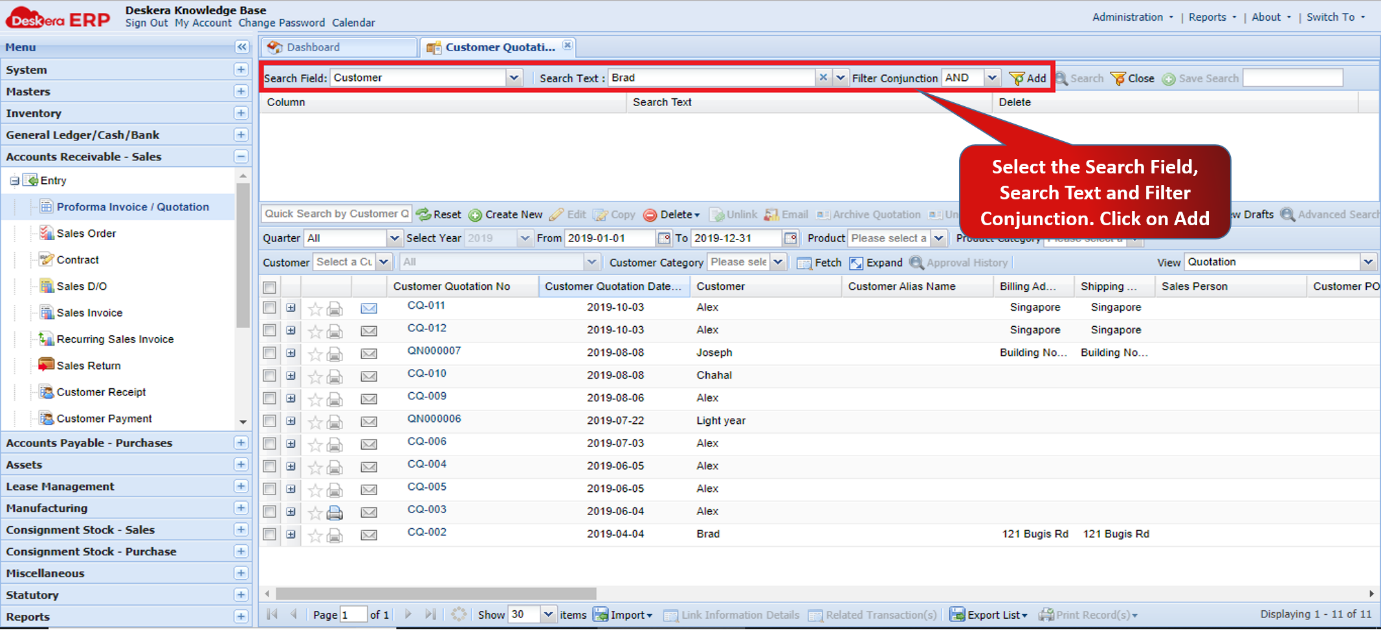Open the Search Field dropdown
Screen dimensions: 1381x631
[x=514, y=78]
